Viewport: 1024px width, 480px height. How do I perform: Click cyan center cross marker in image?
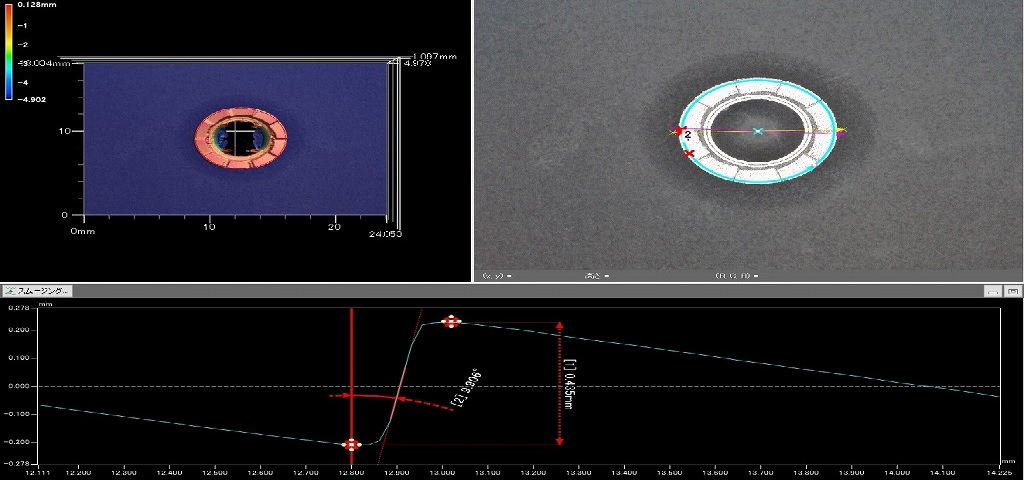(x=758, y=131)
